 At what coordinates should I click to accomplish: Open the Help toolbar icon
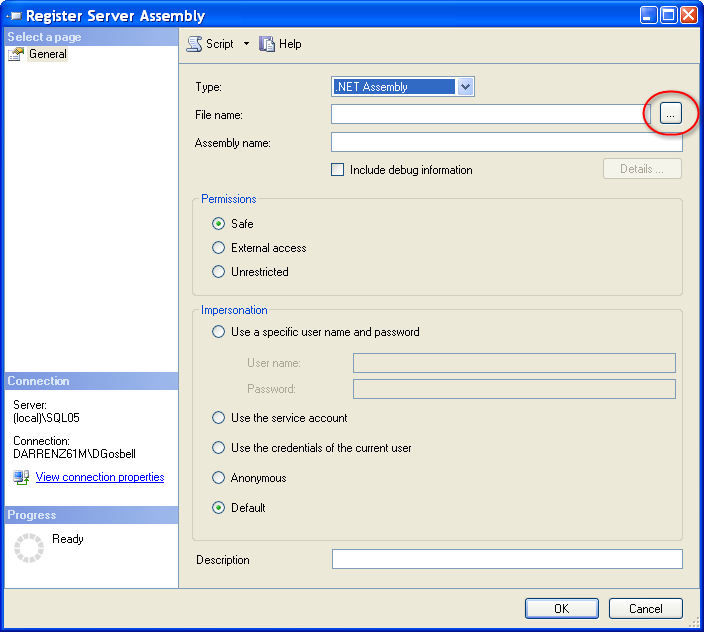(267, 44)
